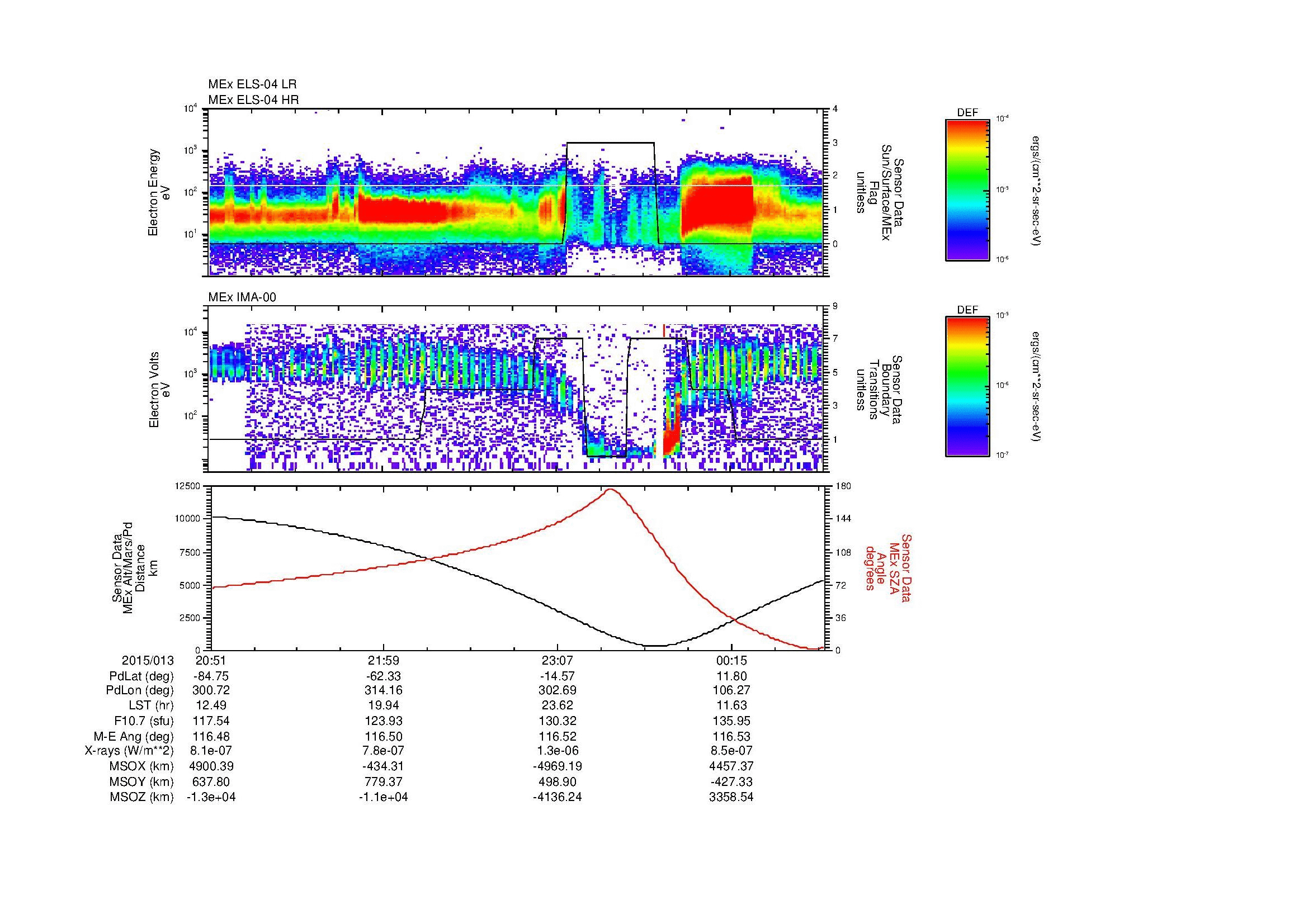Viewport: 1308px width, 924px height.
Task: Click the top DEF color bar
Action: point(967,189)
